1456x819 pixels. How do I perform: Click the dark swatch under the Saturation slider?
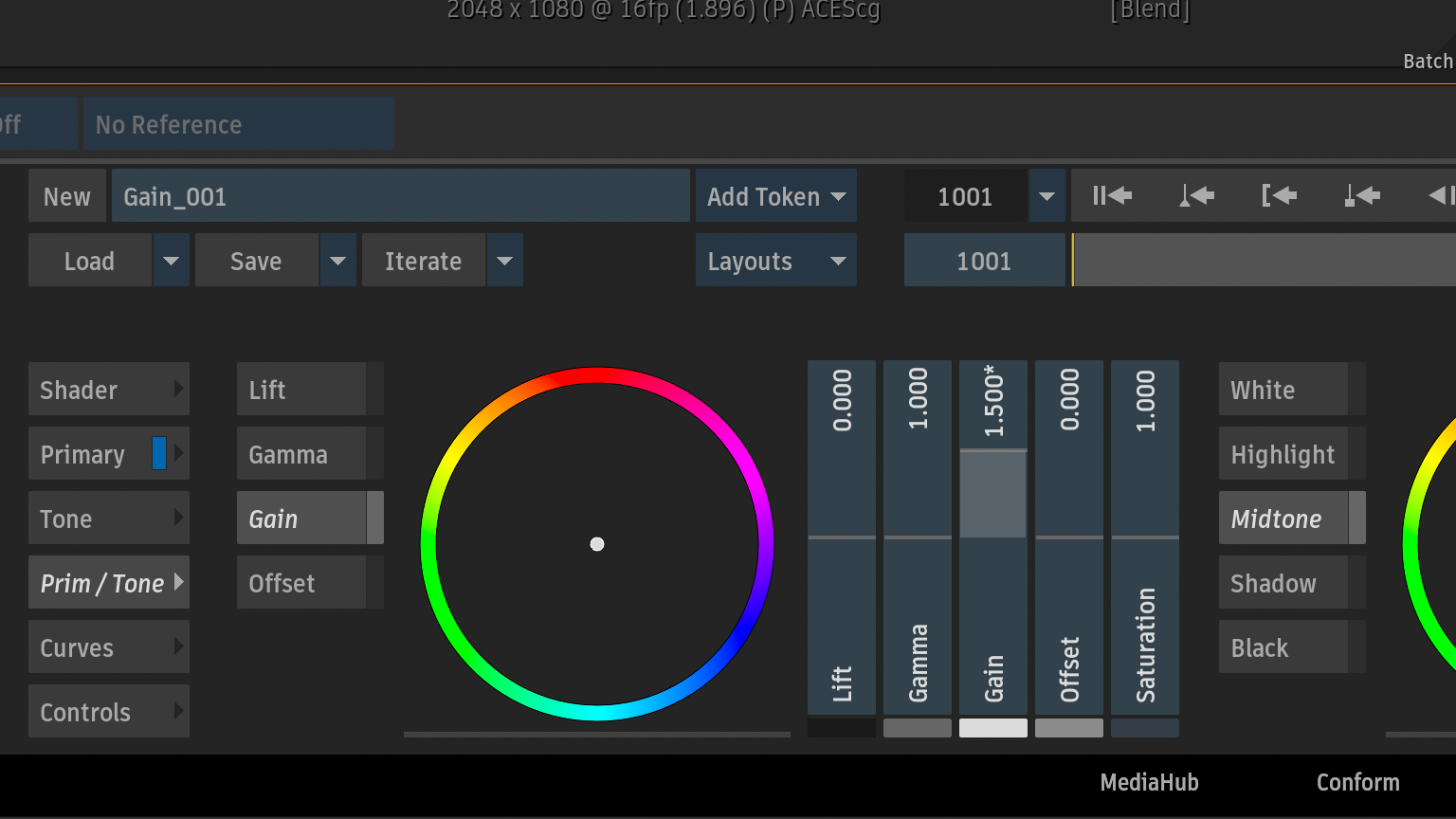(x=1145, y=728)
